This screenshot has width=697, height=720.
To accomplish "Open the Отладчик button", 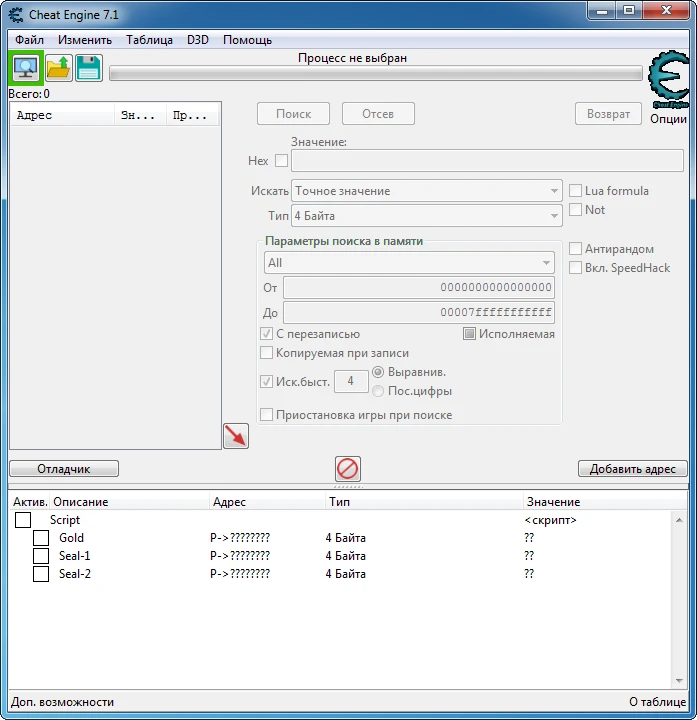I will click(x=64, y=469).
